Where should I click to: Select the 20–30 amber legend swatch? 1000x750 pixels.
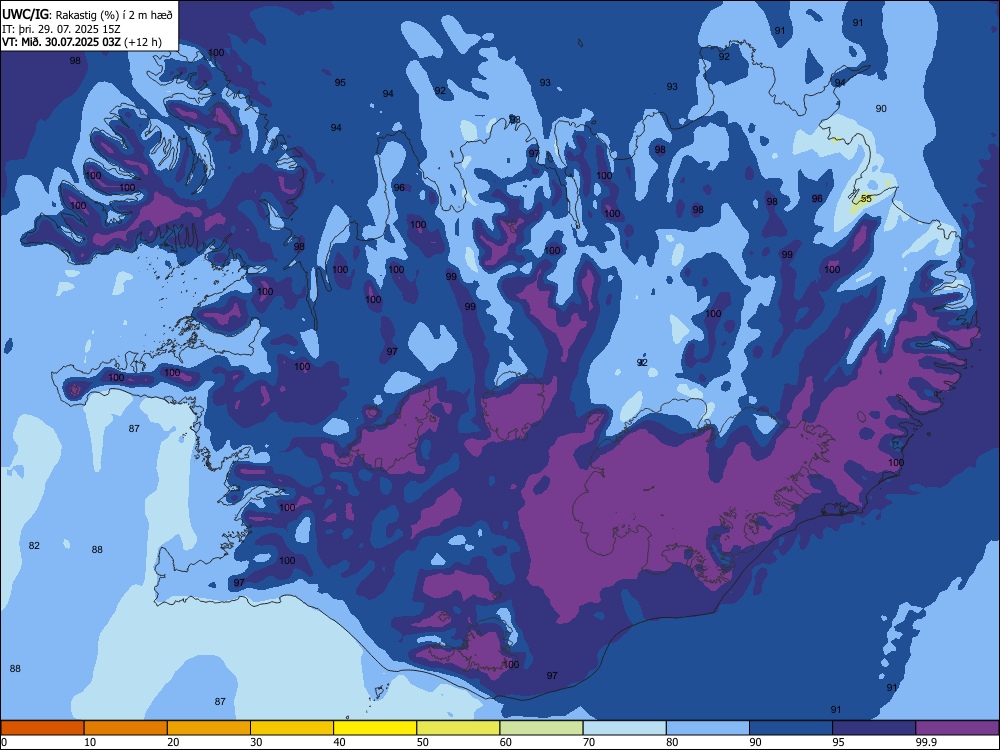[x=209, y=728]
